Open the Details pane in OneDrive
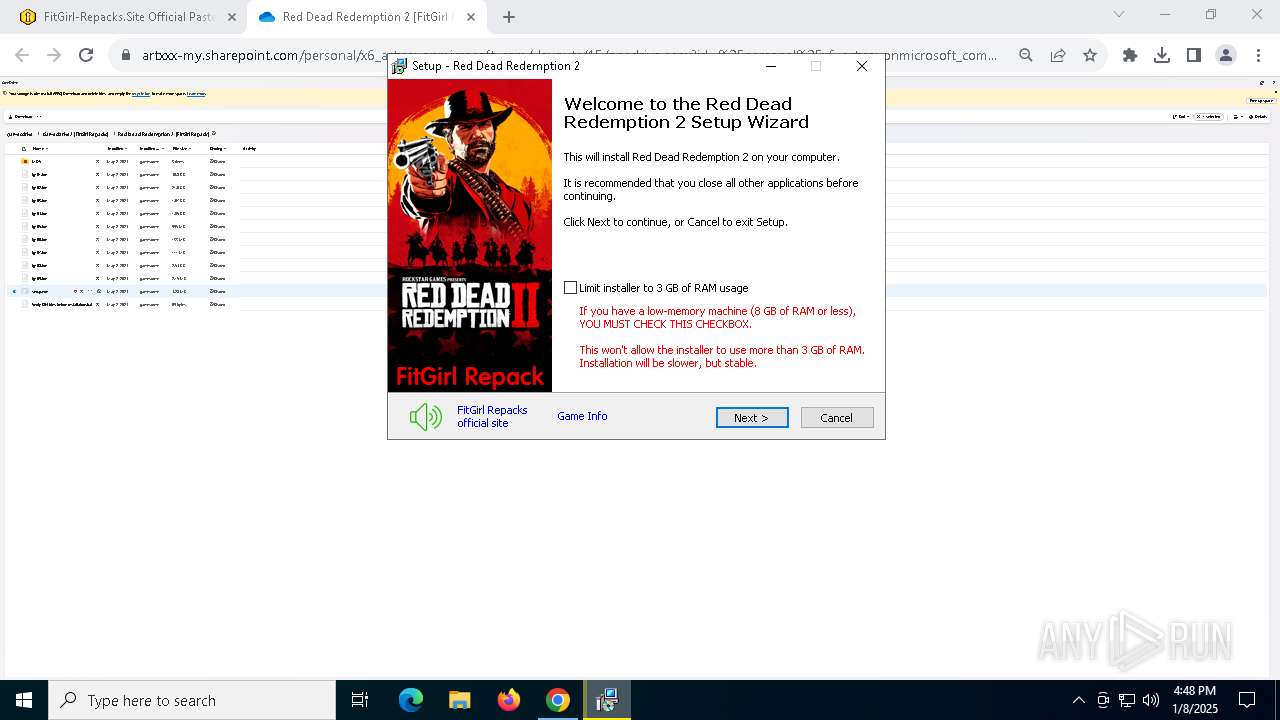Image resolution: width=1280 pixels, height=720 pixels. pos(1257,117)
